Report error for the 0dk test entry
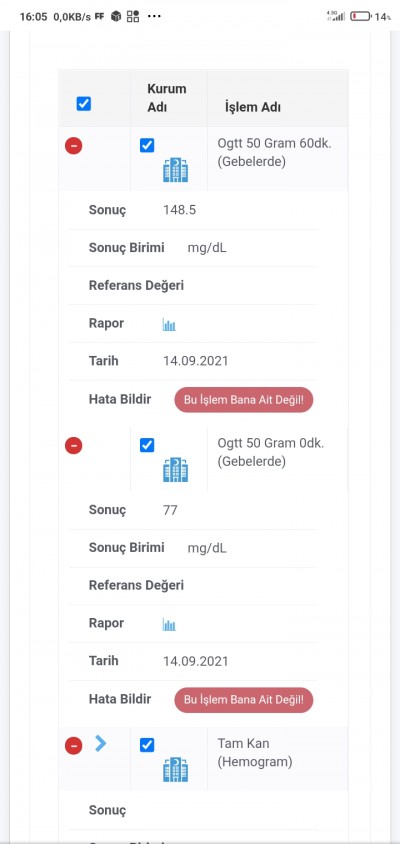 tap(243, 700)
